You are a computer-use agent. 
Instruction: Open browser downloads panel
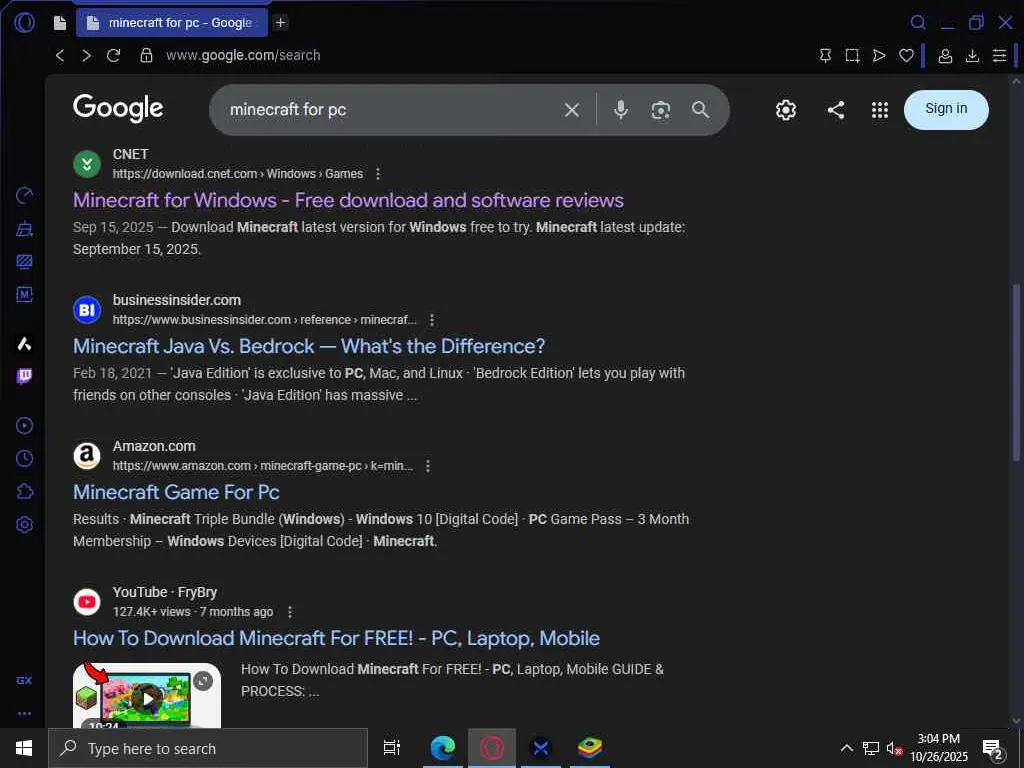(972, 56)
